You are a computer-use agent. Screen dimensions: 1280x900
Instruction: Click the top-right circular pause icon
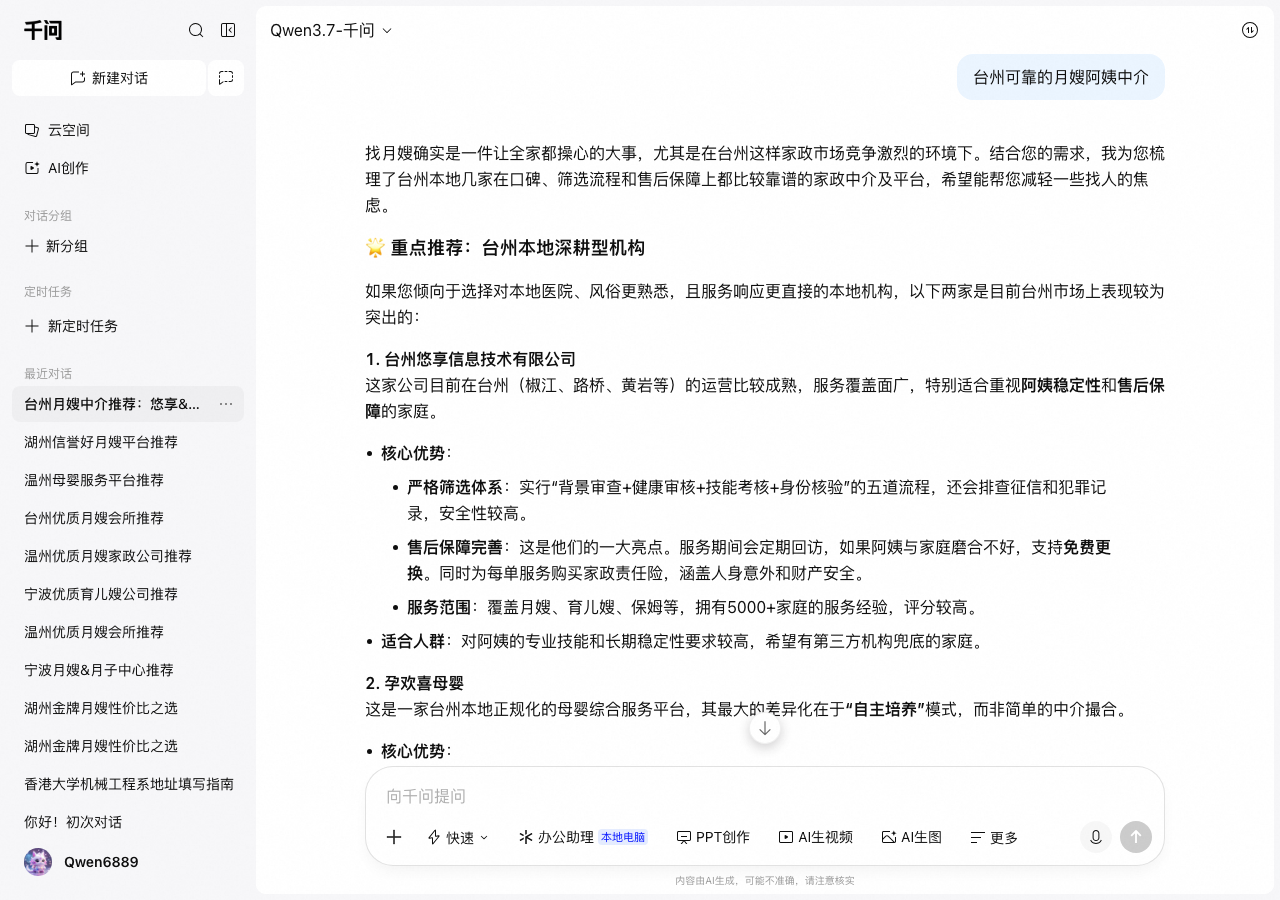click(x=1250, y=30)
